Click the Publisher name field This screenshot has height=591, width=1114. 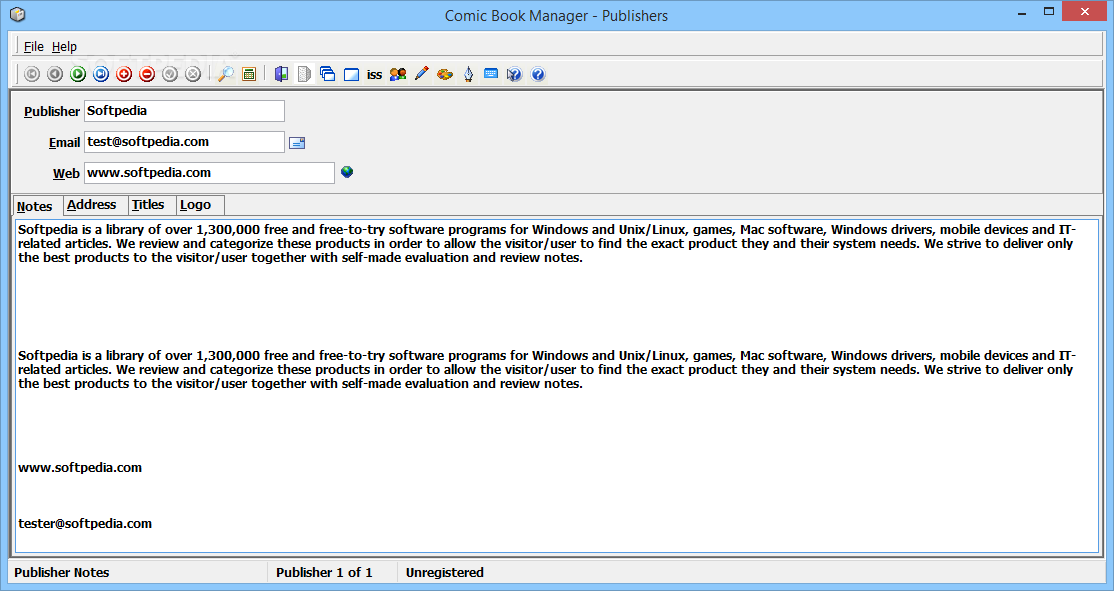pyautogui.click(x=184, y=111)
